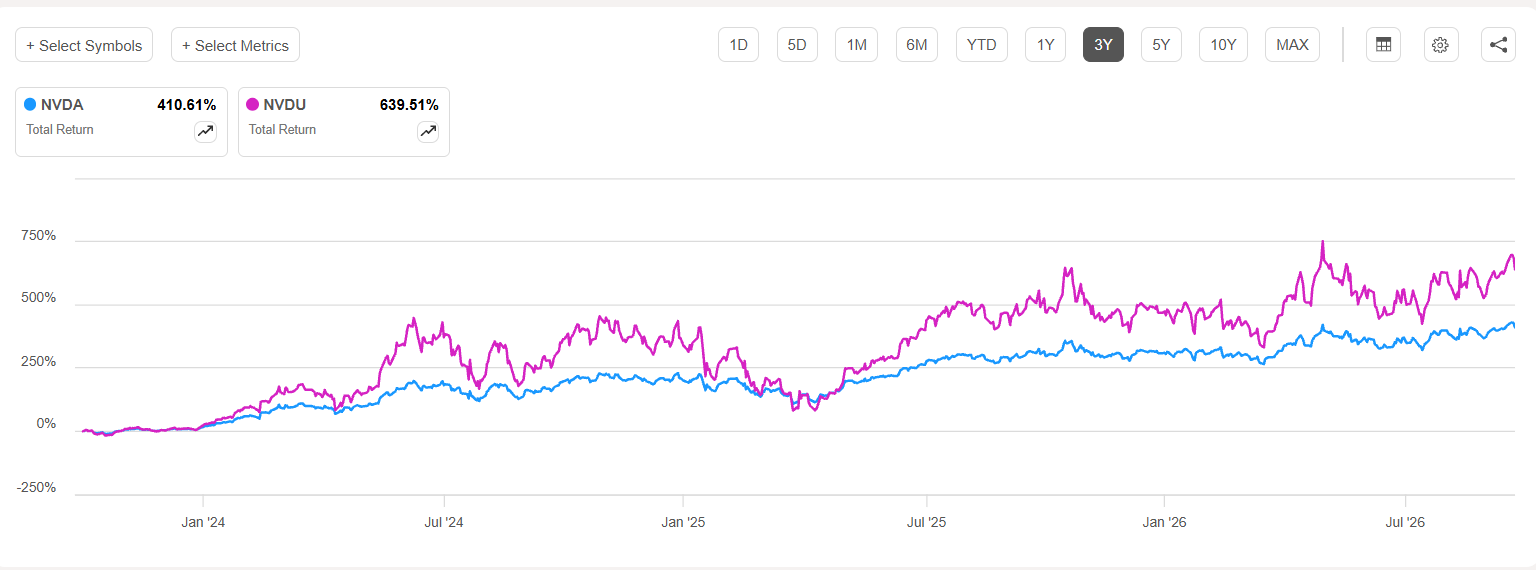The height and width of the screenshot is (570, 1536).
Task: Click the 500% y-axis label
Action: pyautogui.click(x=39, y=299)
